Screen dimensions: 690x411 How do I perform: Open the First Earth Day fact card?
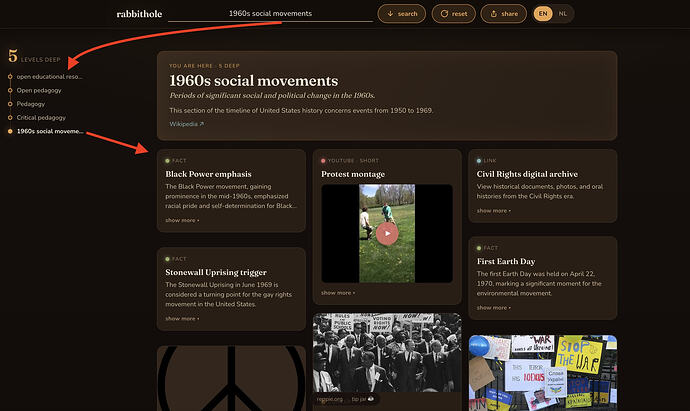click(543, 278)
